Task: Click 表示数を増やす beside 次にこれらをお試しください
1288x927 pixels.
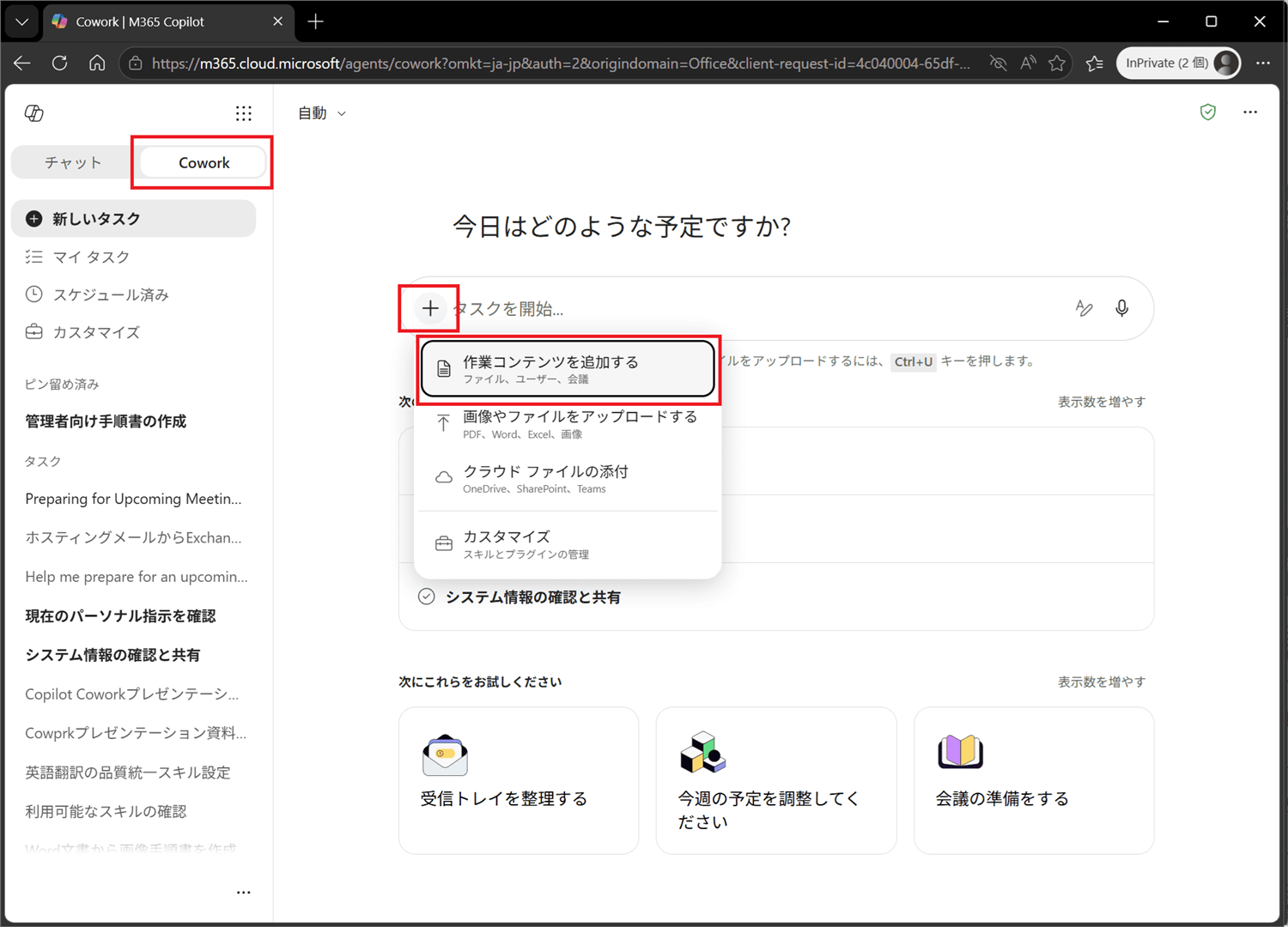Action: [1102, 682]
